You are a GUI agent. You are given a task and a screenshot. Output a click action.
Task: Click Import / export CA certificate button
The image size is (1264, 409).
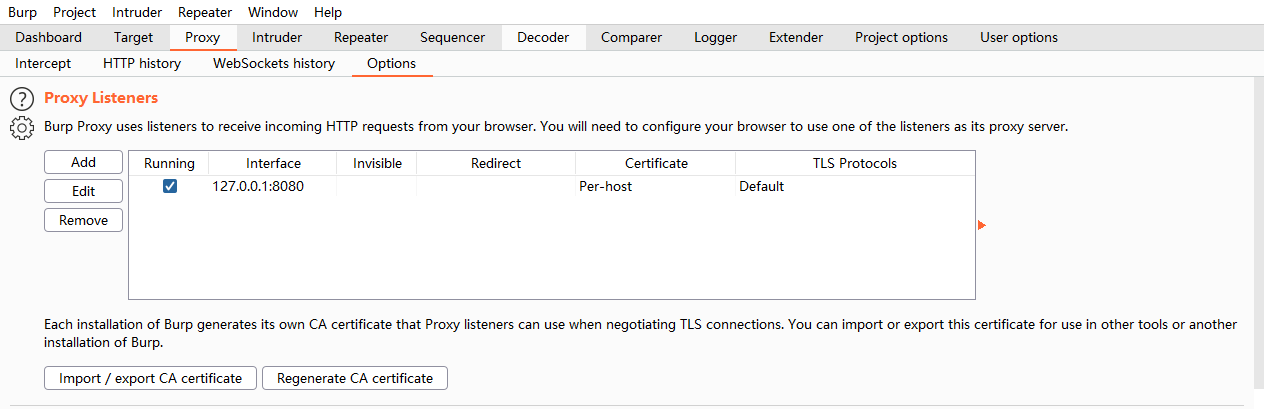pyautogui.click(x=151, y=378)
